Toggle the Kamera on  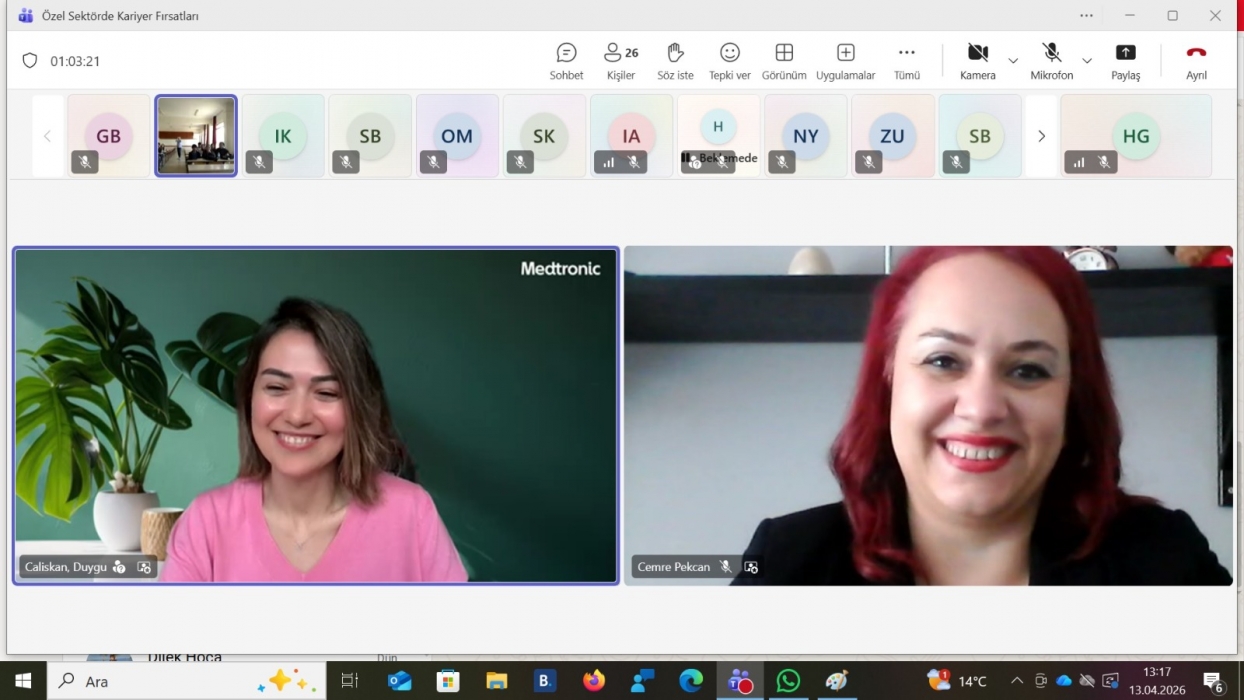pyautogui.click(x=977, y=60)
